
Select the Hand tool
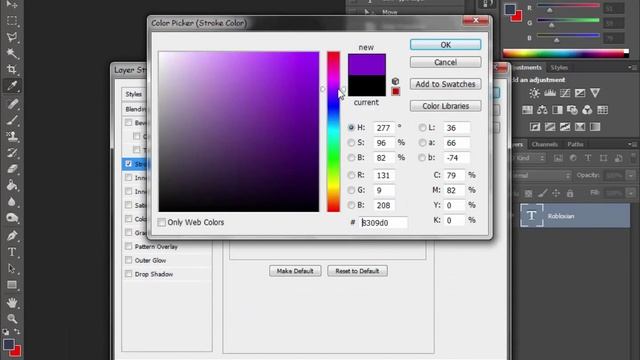coord(12,302)
